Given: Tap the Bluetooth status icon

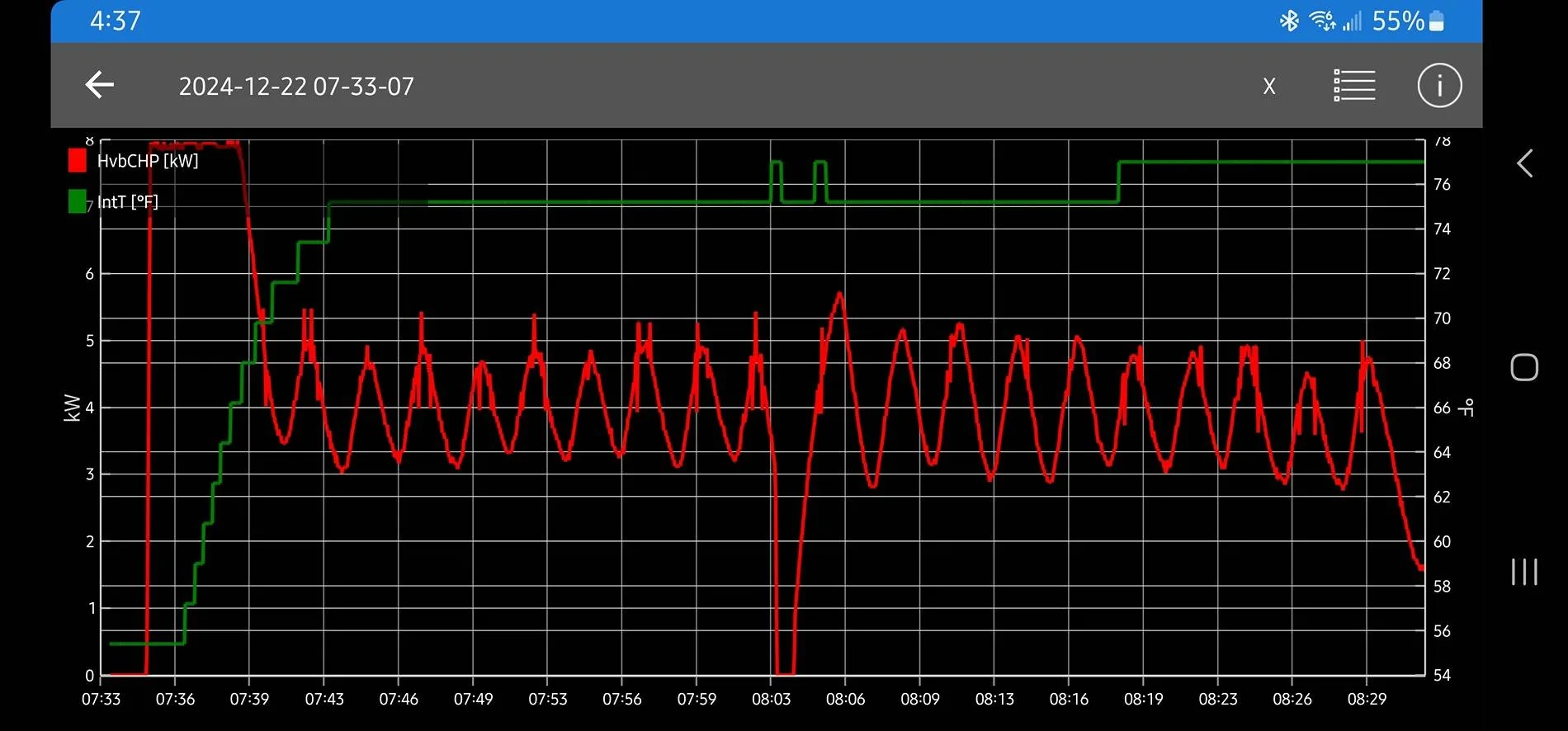Looking at the screenshot, I should click(1288, 21).
